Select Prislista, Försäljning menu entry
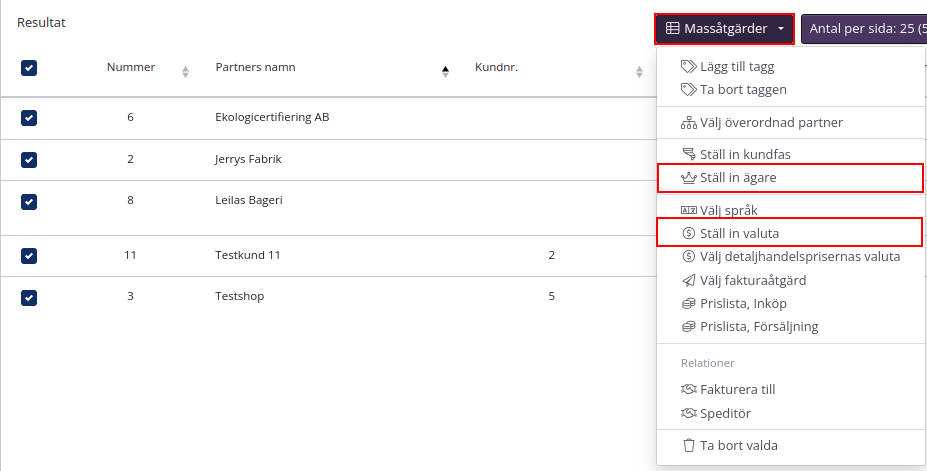This screenshot has width=927, height=471. 759,327
